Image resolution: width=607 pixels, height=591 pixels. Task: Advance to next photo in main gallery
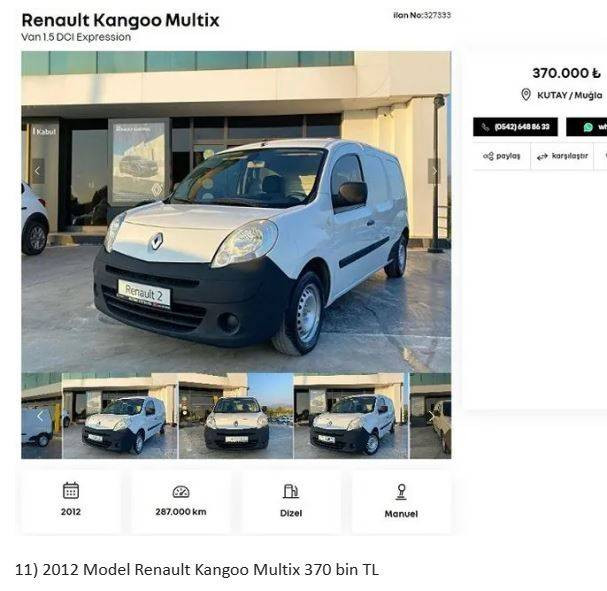pyautogui.click(x=434, y=171)
